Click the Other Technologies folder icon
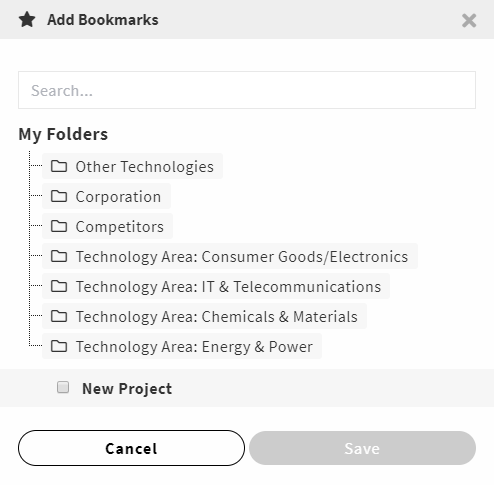This screenshot has width=494, height=485. coord(59,166)
